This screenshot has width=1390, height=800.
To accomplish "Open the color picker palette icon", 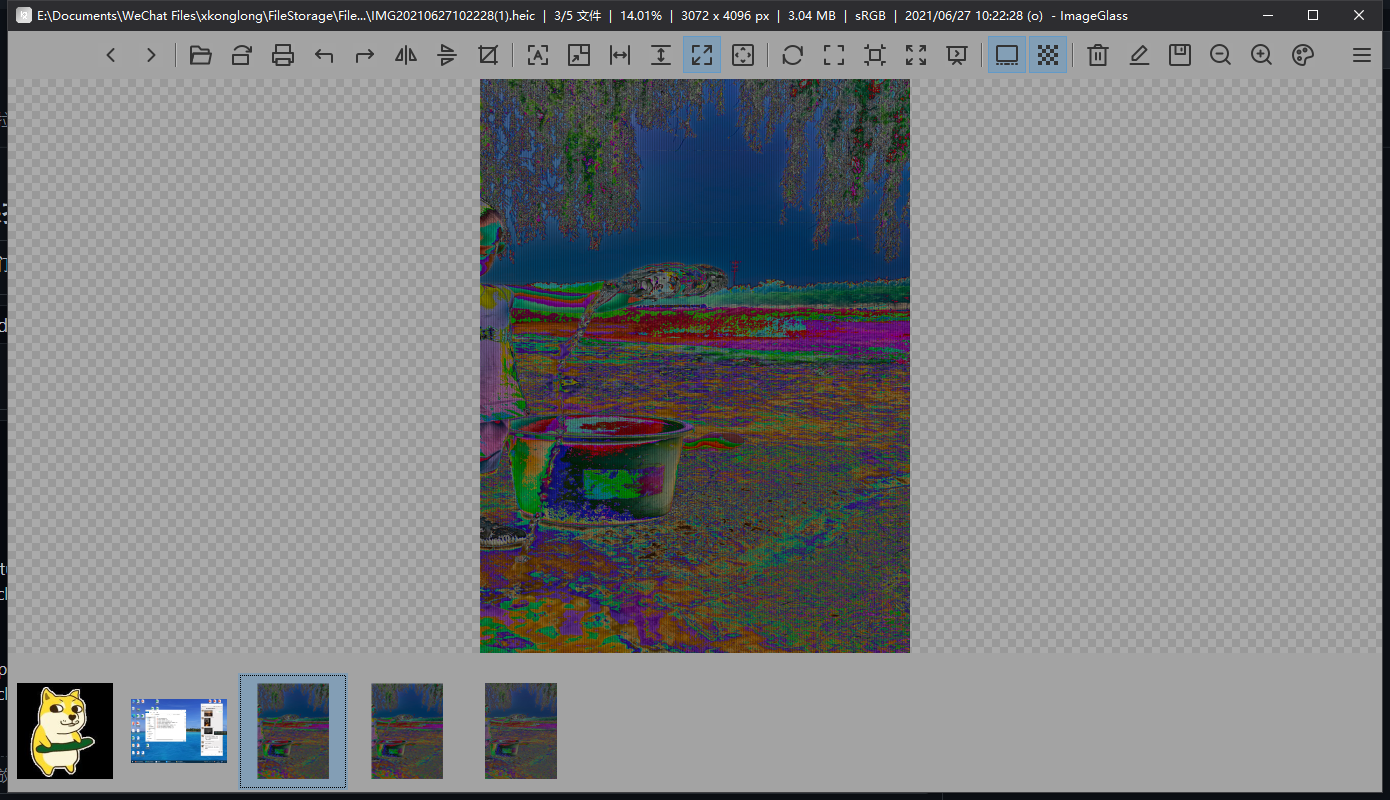I will tap(1303, 55).
